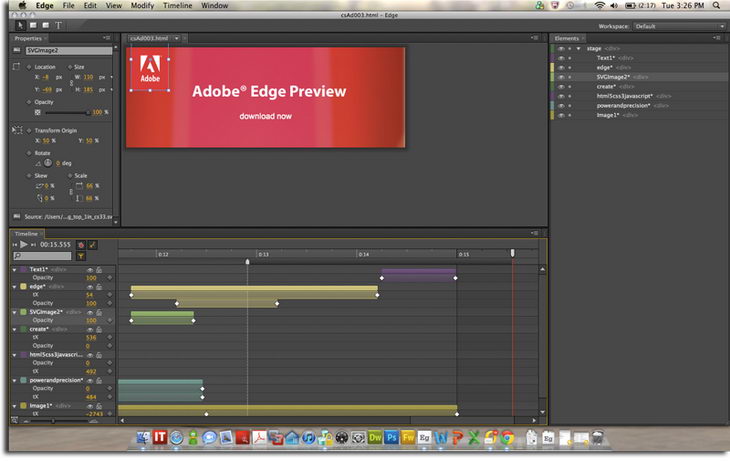Open the Elements panel options menu
Viewport: 730px width, 461px height.
716,38
